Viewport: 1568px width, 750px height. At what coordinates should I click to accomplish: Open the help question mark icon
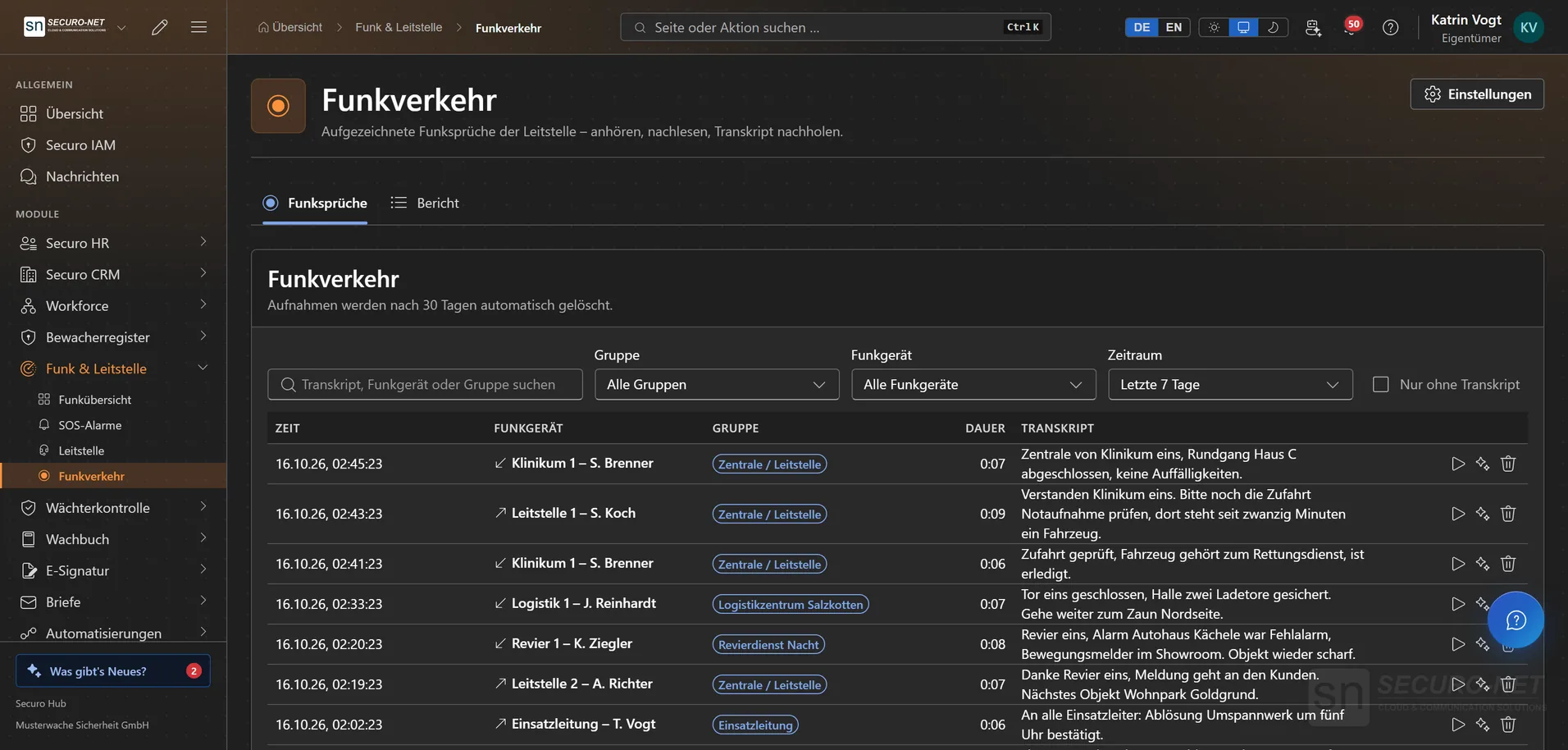coord(1390,27)
